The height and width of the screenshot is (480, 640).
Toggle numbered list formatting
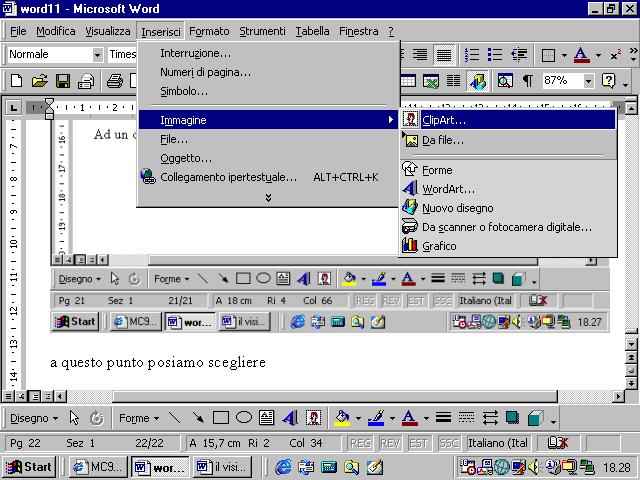tap(471, 55)
